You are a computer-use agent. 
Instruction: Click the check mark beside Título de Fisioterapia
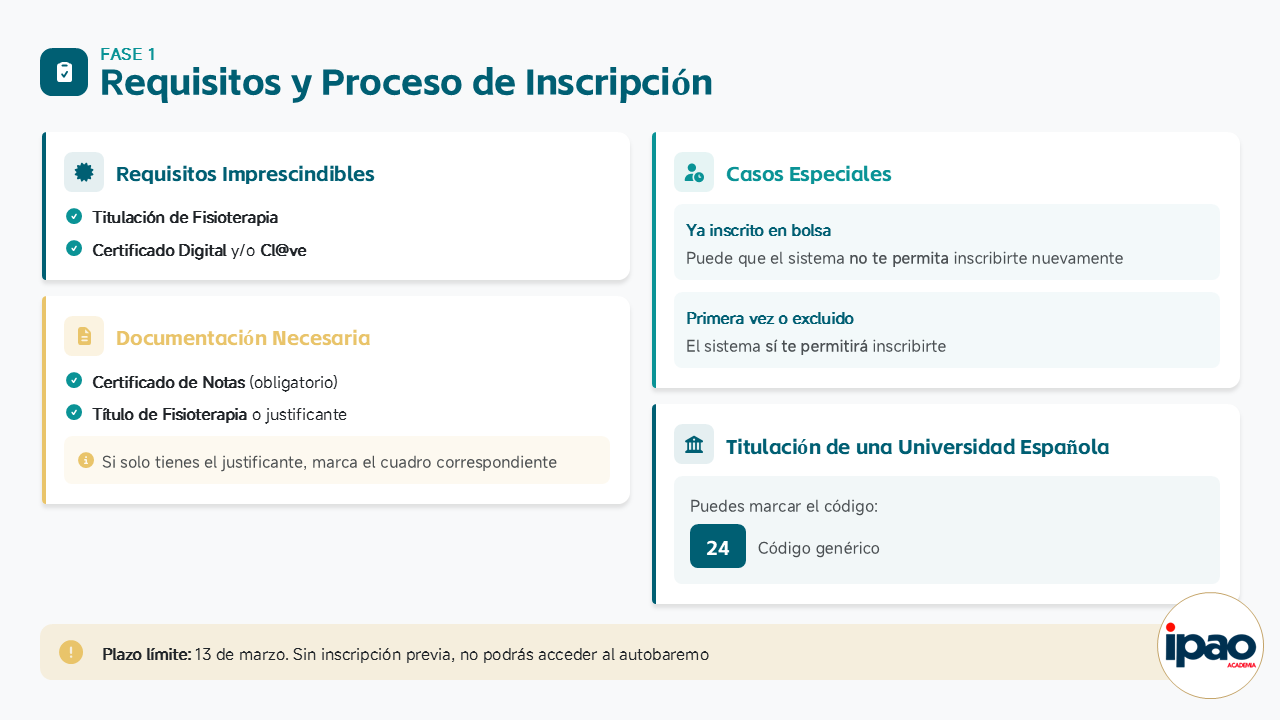pos(74,412)
